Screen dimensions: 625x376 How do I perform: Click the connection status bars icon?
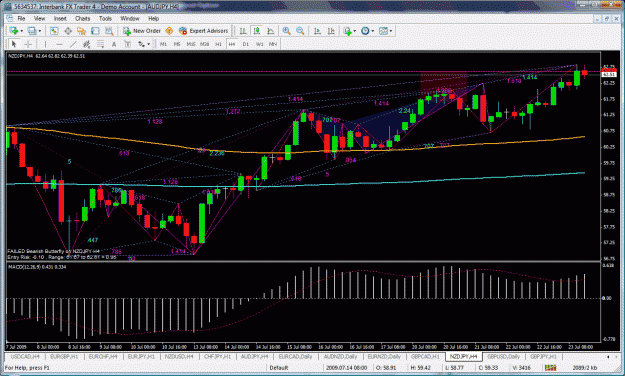point(550,368)
